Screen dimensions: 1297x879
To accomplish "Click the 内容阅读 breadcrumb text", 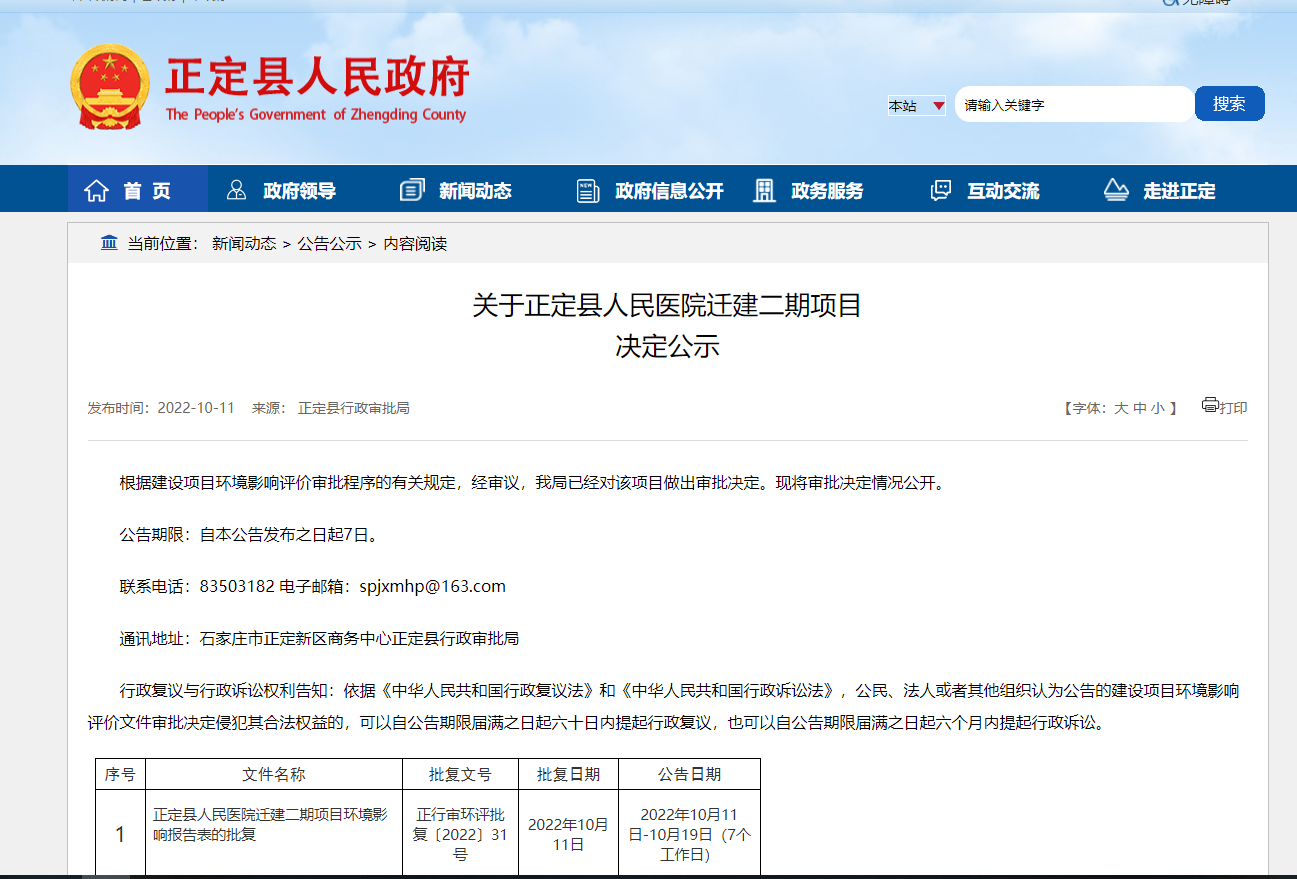I will 415,244.
